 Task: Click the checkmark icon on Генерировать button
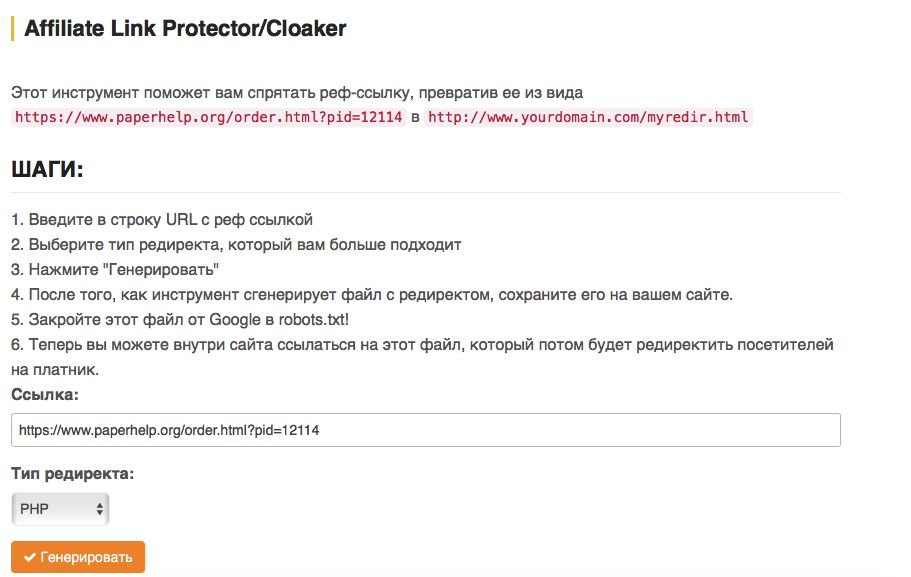[30, 557]
